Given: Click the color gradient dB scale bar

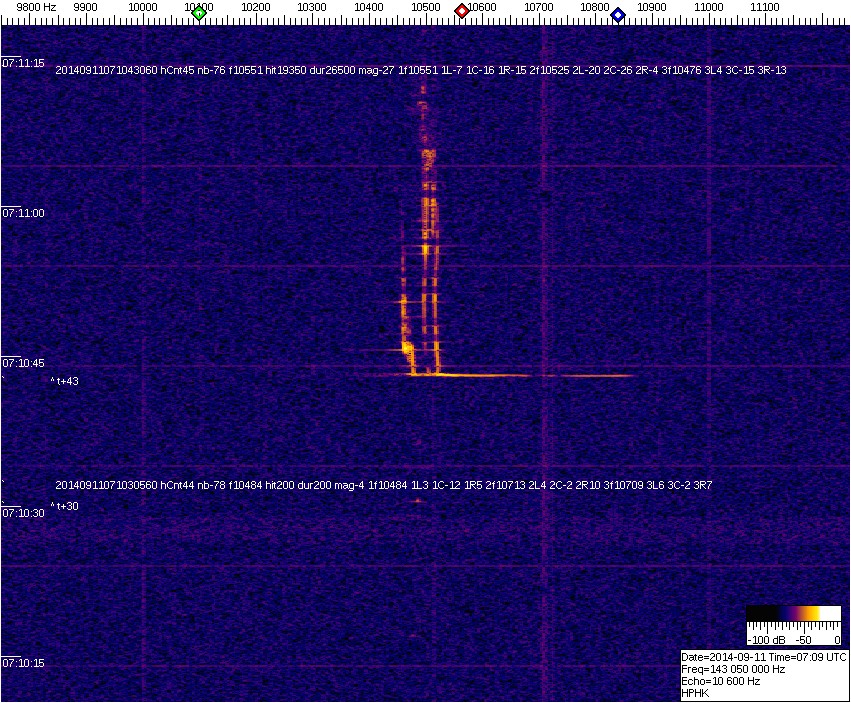Looking at the screenshot, I should pyautogui.click(x=794, y=613).
